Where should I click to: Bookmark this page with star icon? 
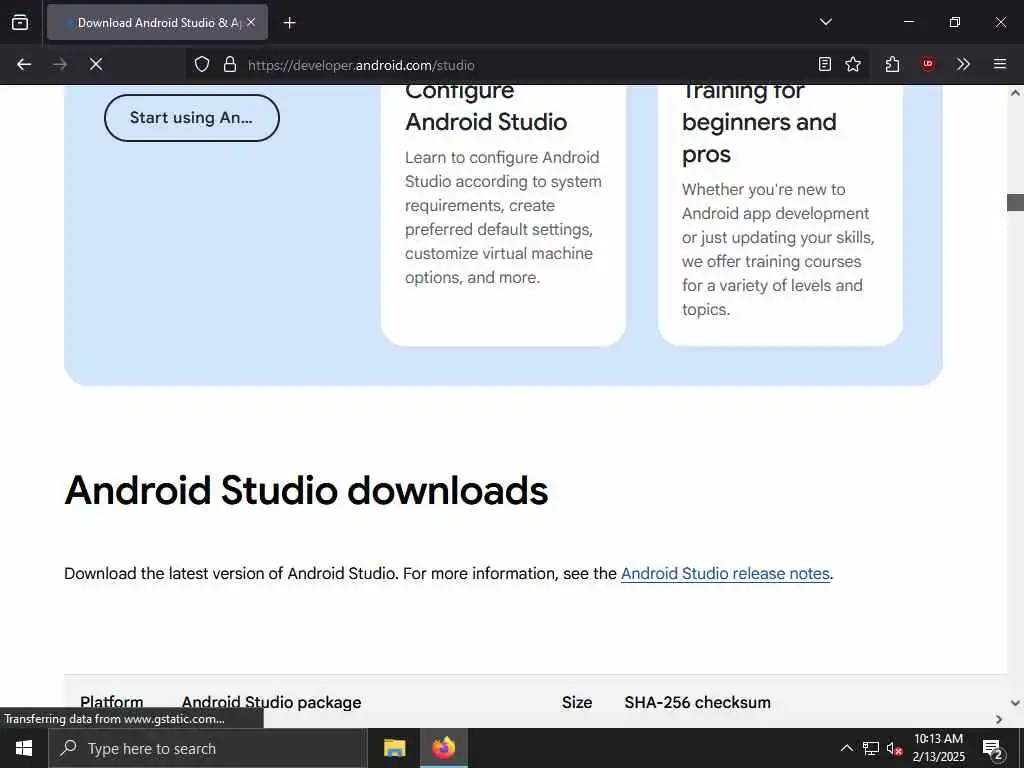(x=853, y=64)
